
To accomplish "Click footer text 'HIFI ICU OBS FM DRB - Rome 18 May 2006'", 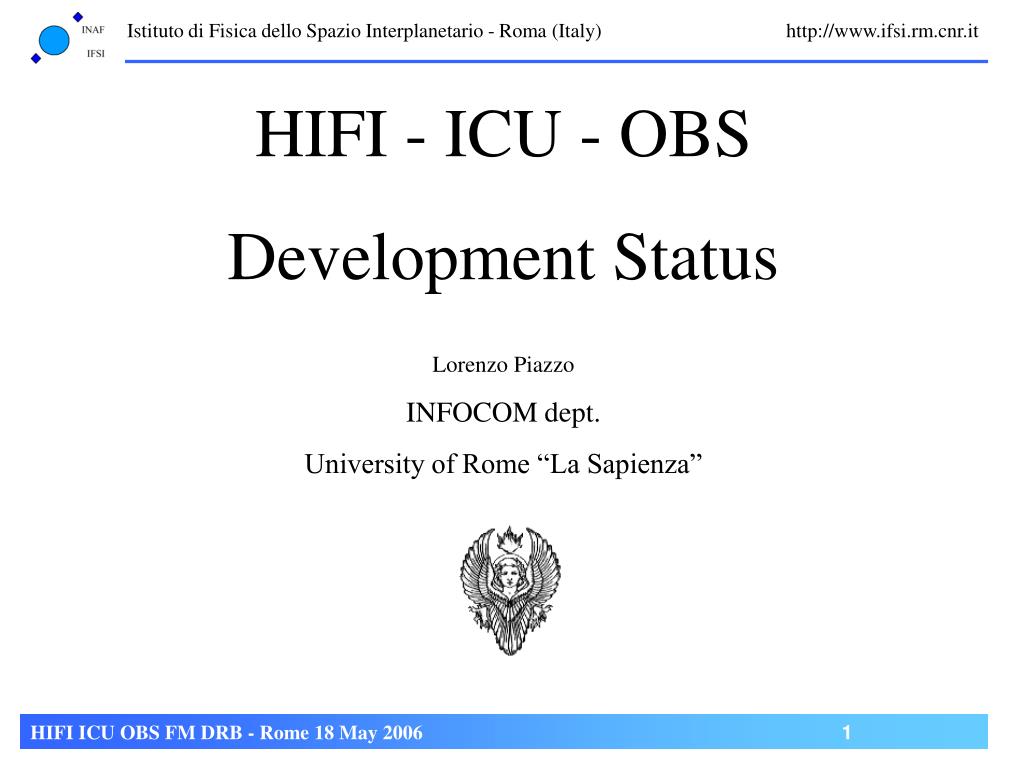I will 227,733.
